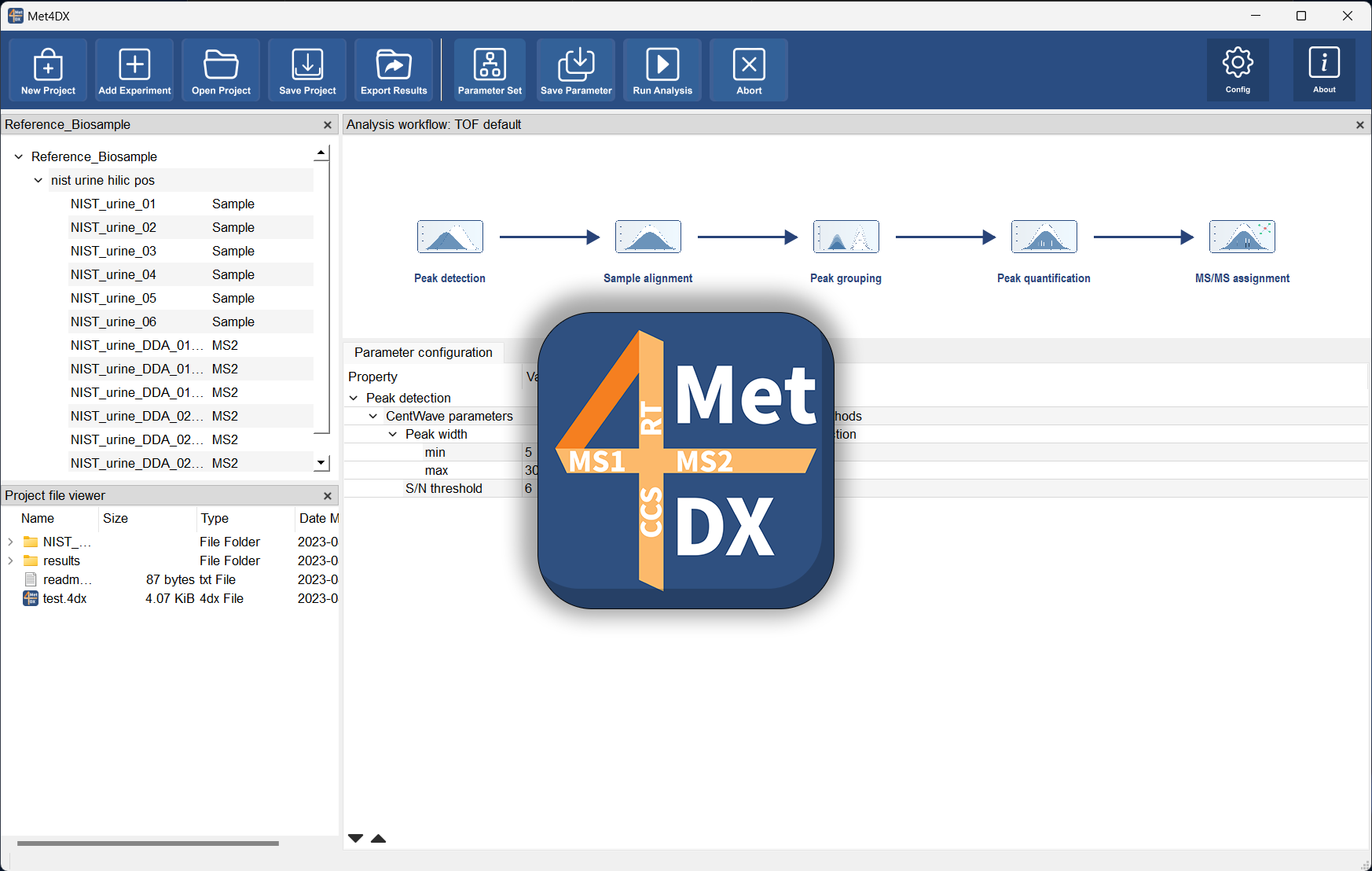Collapse the nist urine hilic pos node
This screenshot has height=871, width=1372.
(39, 180)
